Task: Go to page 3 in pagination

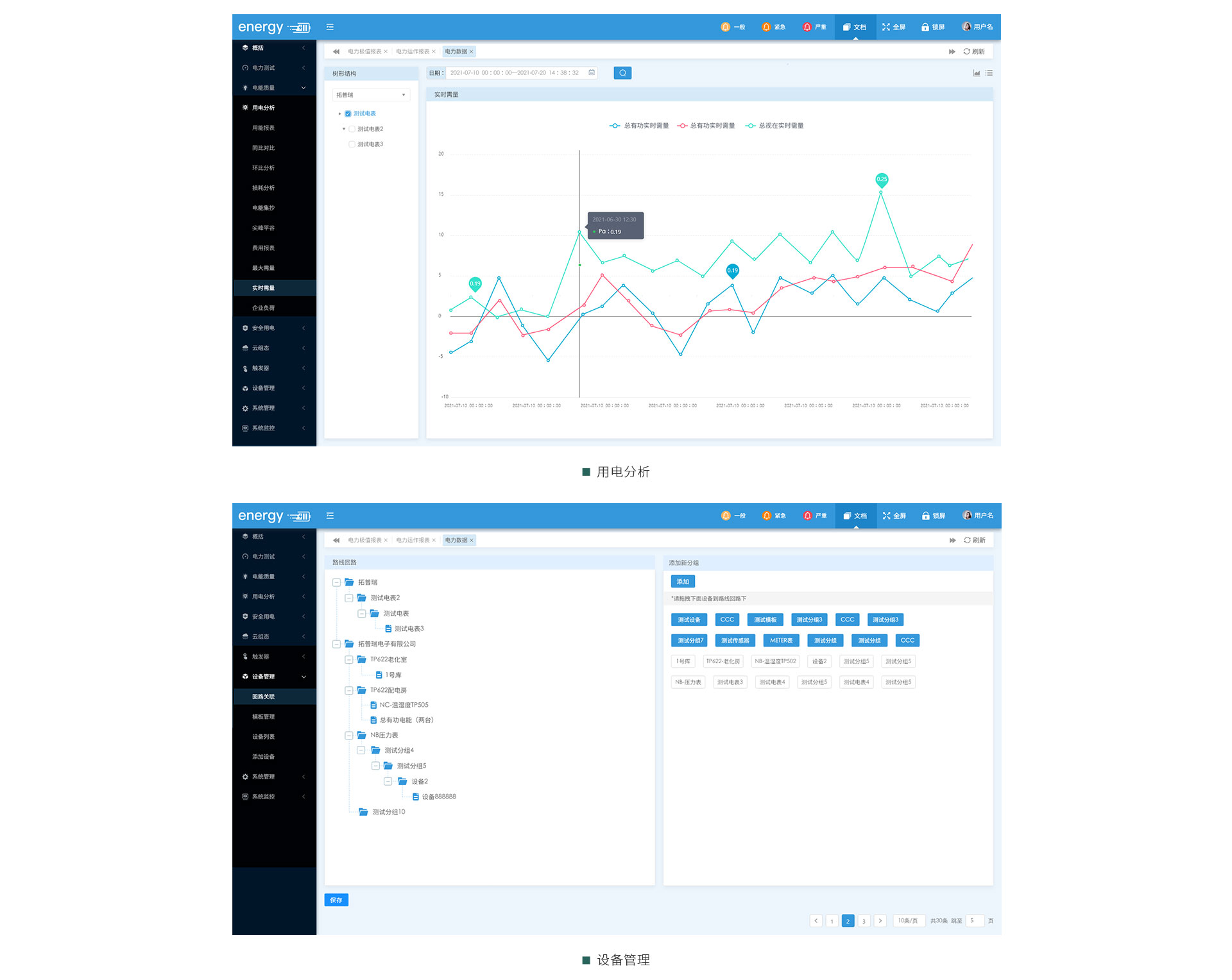Action: click(864, 921)
